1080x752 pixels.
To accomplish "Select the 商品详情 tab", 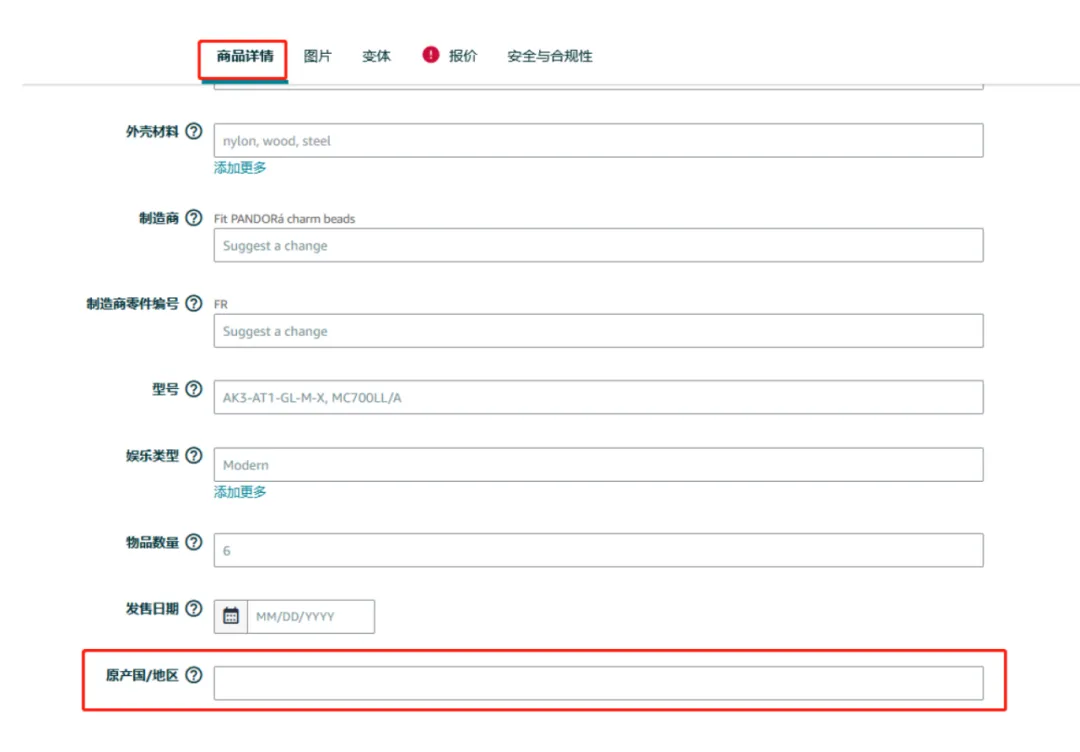I will [x=245, y=57].
